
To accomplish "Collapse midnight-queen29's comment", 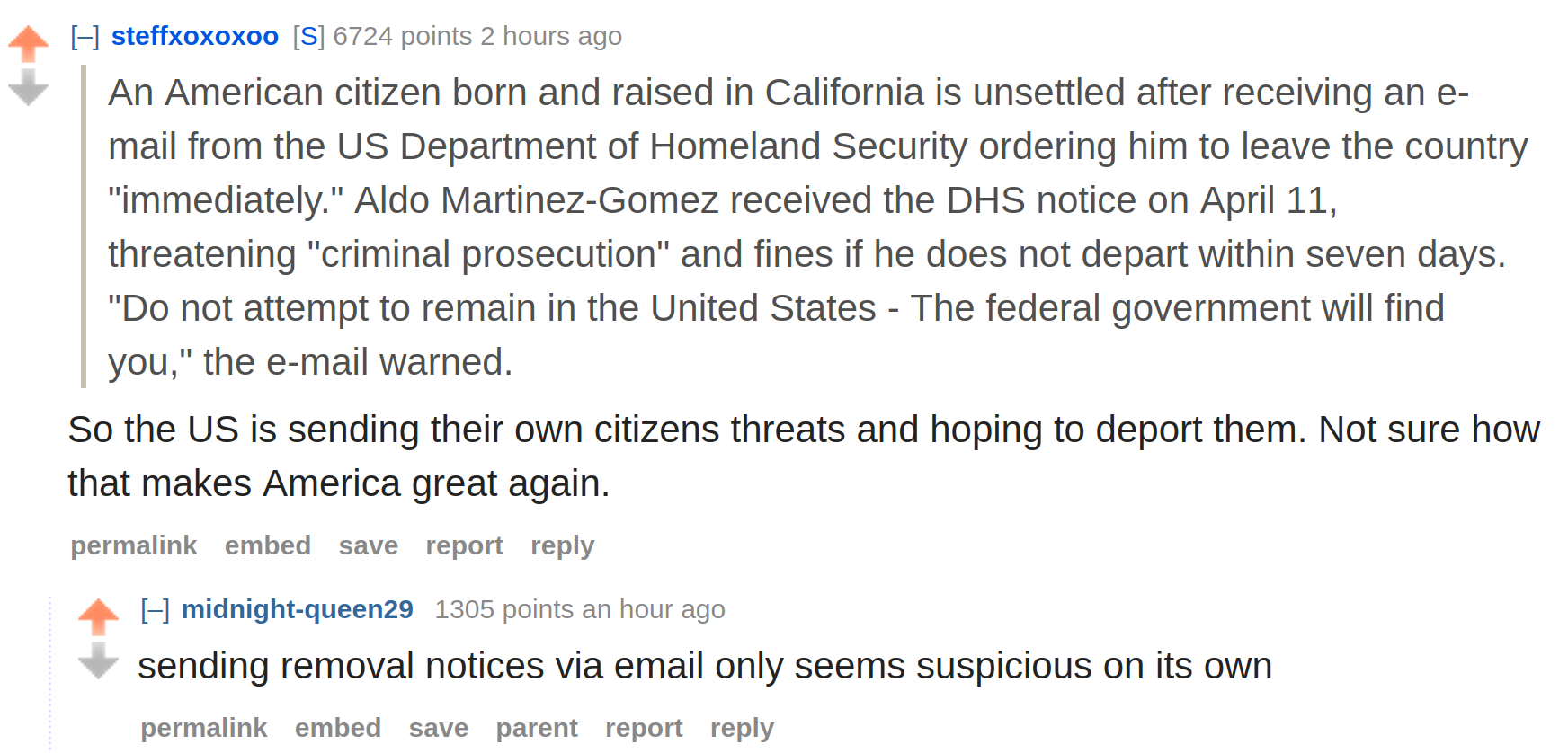I will coord(156,610).
